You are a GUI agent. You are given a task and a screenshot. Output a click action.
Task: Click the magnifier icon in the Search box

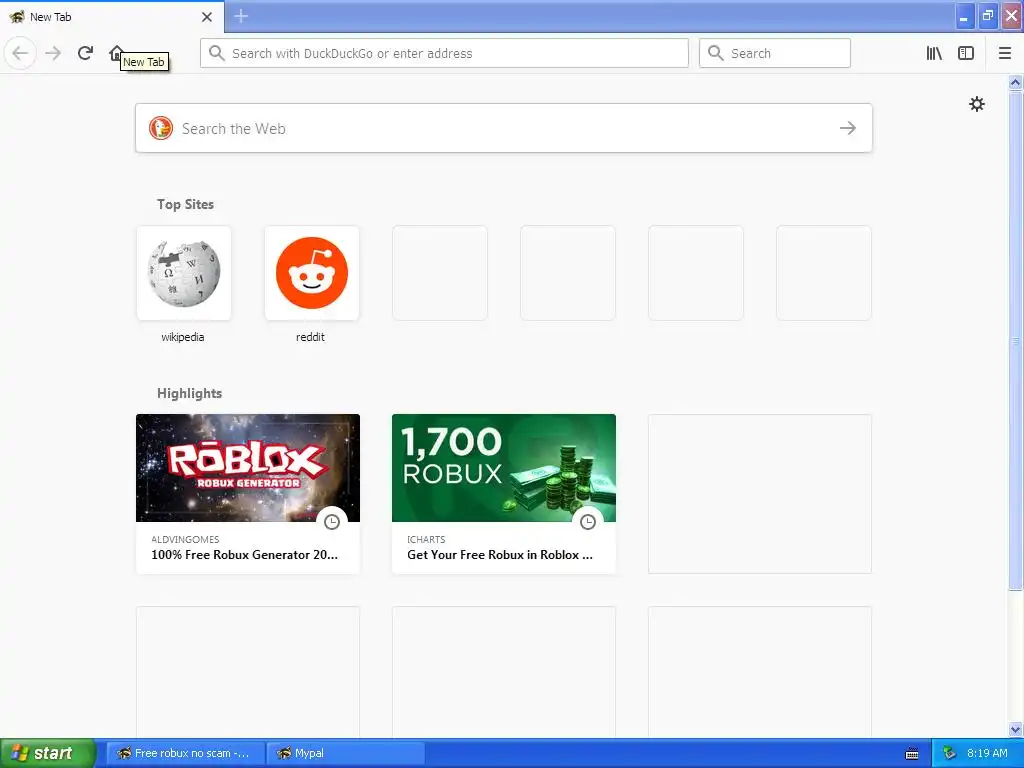(x=716, y=53)
